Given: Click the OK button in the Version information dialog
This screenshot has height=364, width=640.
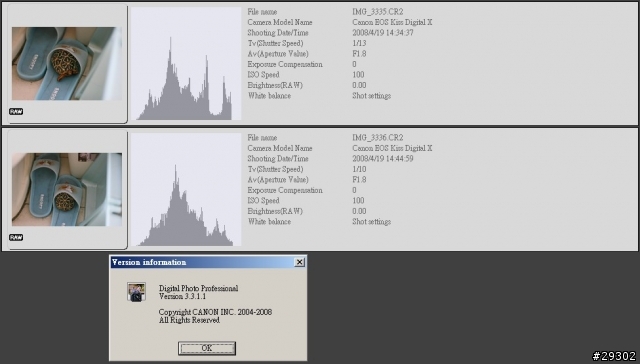Looking at the screenshot, I should tap(207, 348).
